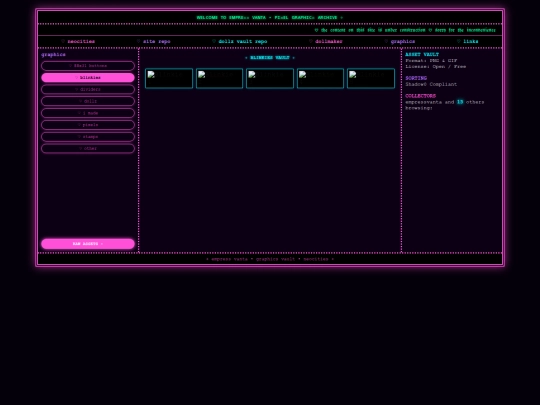The image size is (540, 405).
Task: Click the Format: PNG & GIF line
Action: tap(431, 61)
